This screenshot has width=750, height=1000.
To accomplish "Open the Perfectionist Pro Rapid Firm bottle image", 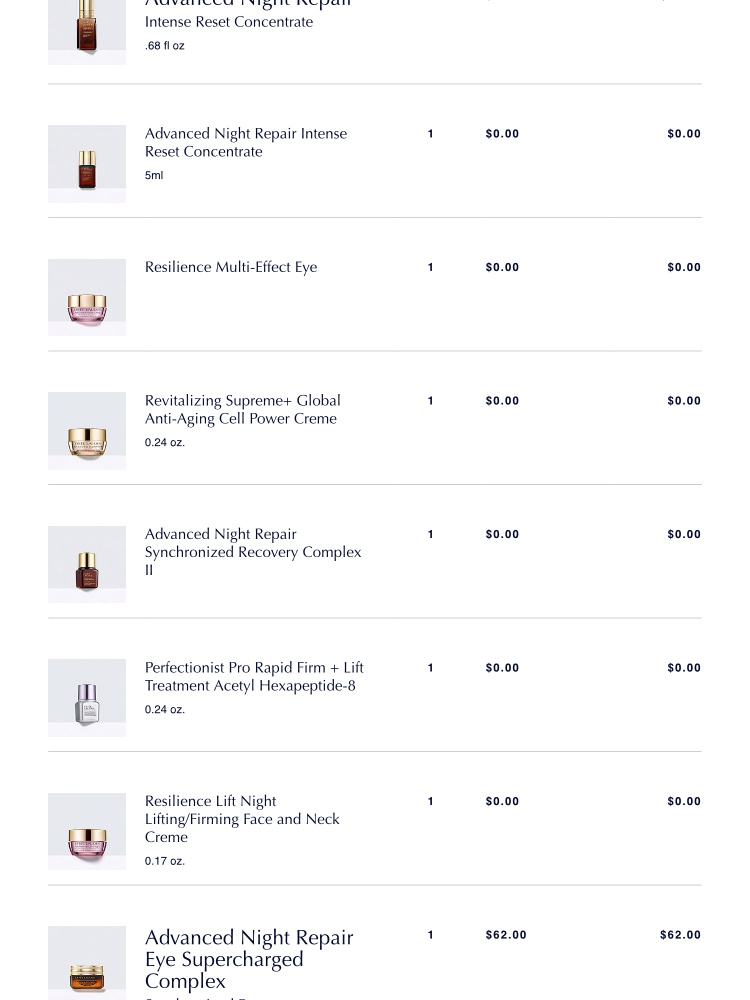I will [x=87, y=698].
